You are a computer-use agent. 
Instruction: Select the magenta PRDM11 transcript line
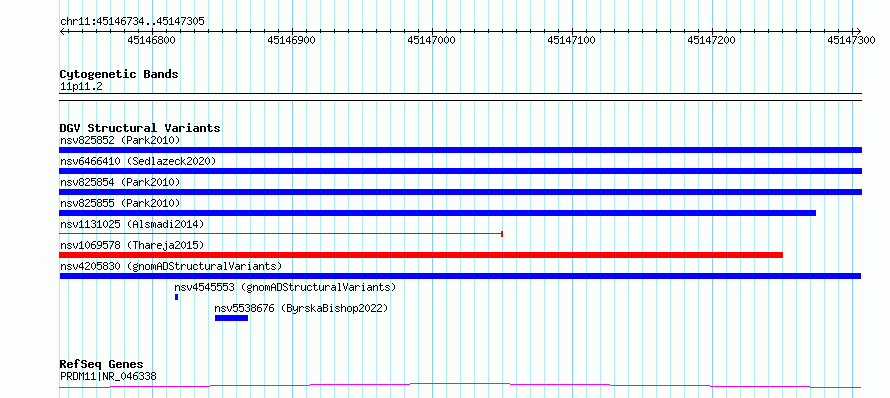(x=460, y=386)
